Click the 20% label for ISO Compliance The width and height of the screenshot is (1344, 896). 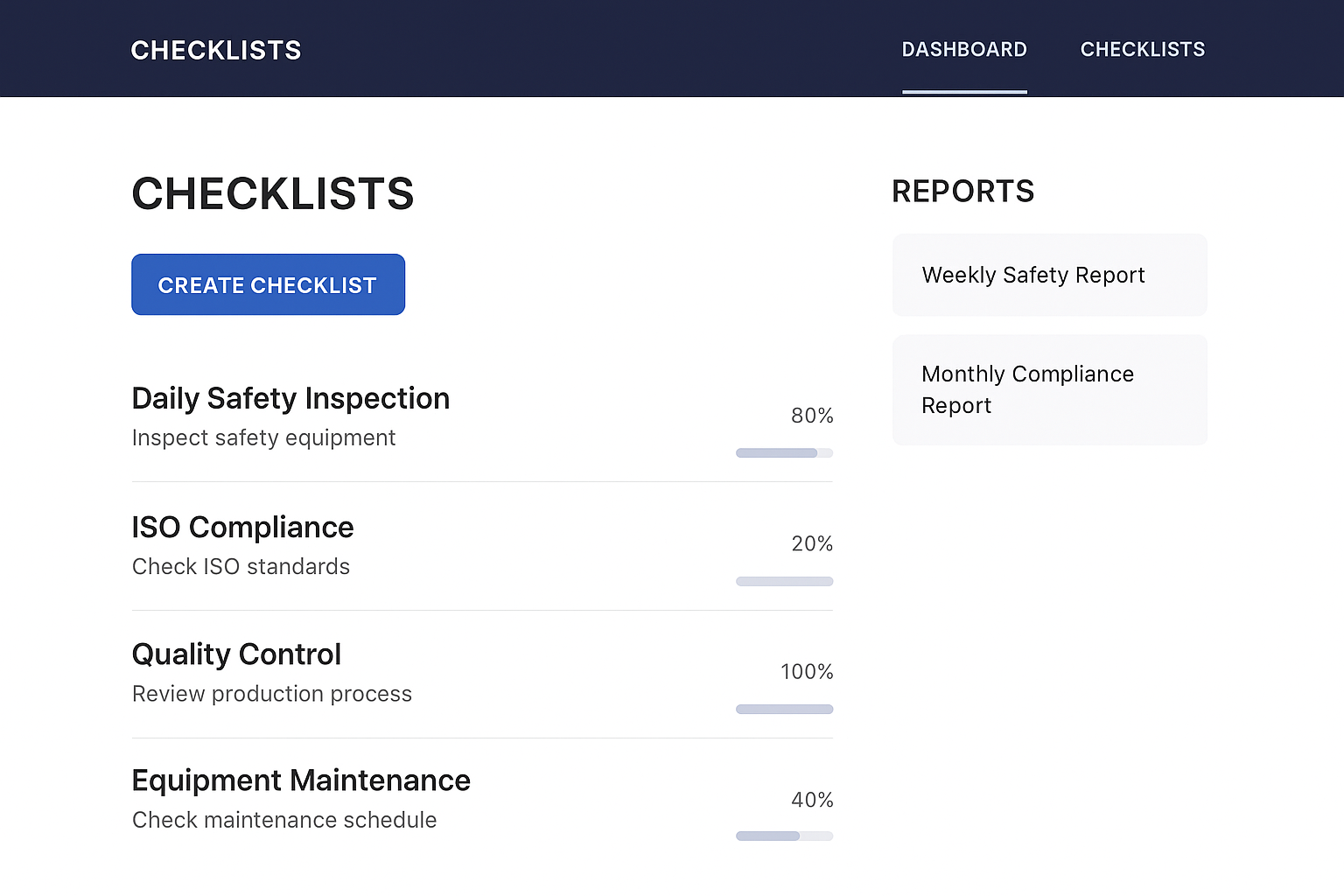[812, 543]
